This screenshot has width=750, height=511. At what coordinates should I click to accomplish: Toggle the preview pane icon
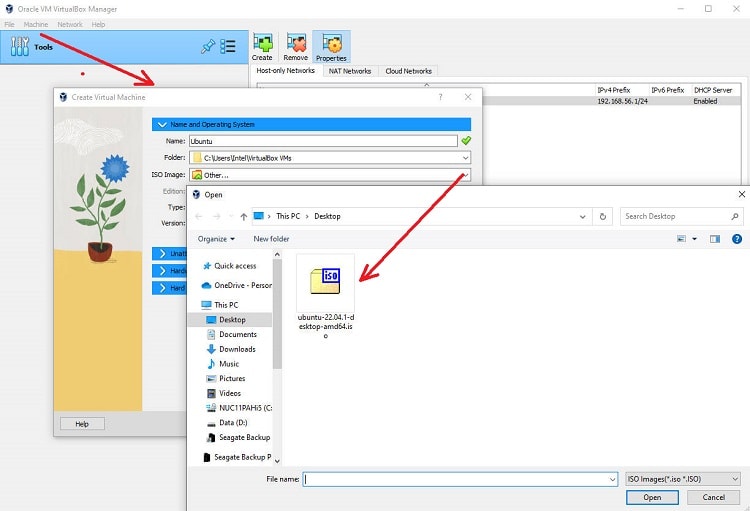click(x=715, y=239)
